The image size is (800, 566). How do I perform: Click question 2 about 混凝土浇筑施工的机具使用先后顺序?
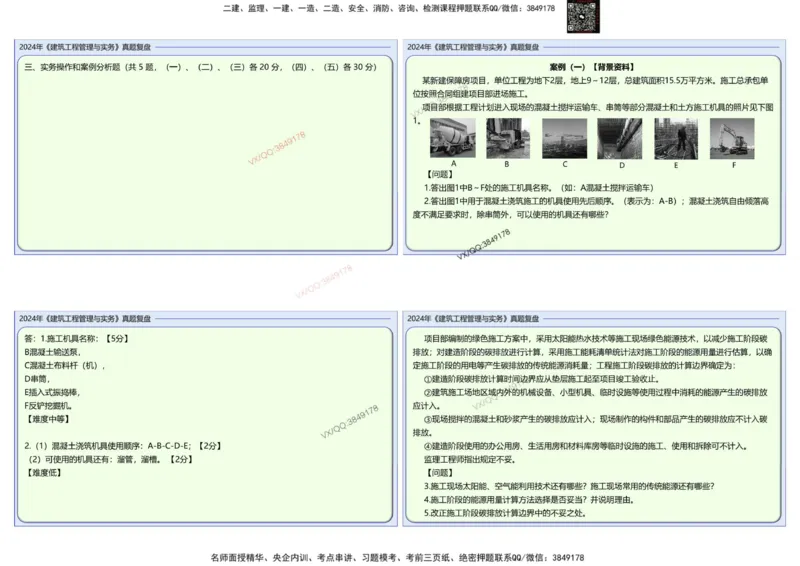point(590,208)
